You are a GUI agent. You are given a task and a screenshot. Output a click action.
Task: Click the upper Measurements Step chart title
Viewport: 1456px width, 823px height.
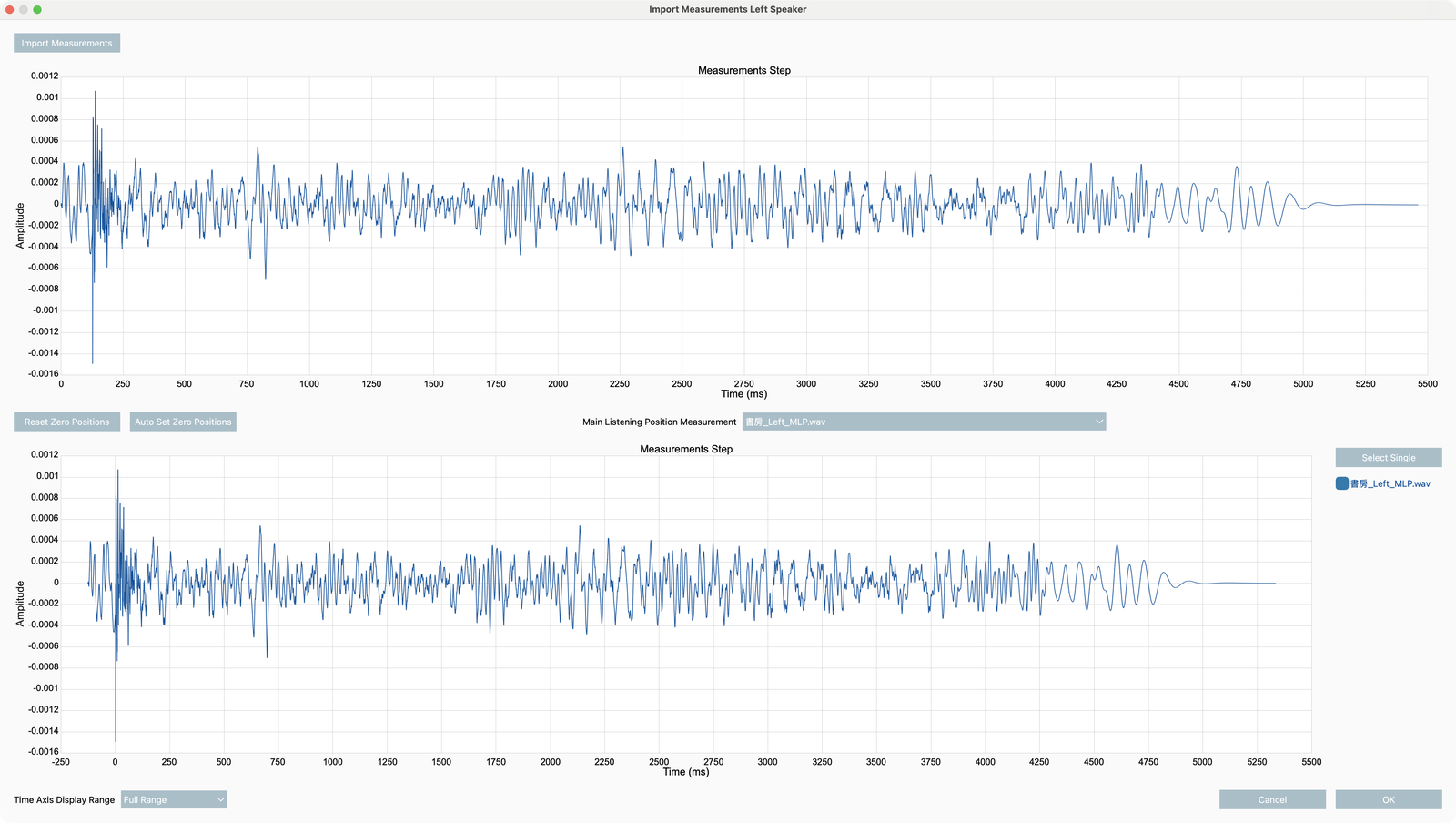[x=744, y=70]
